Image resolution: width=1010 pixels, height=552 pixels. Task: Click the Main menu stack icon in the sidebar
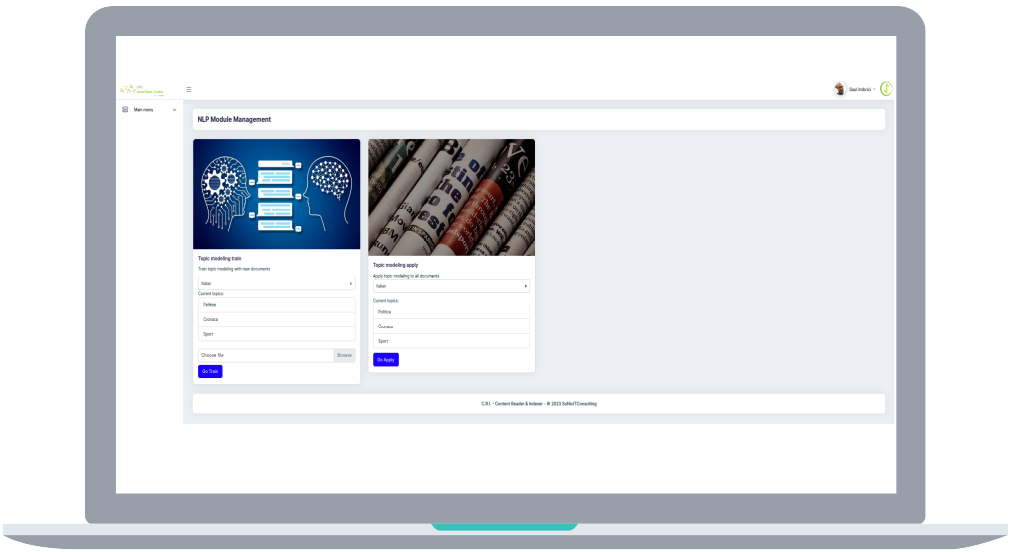click(x=125, y=109)
